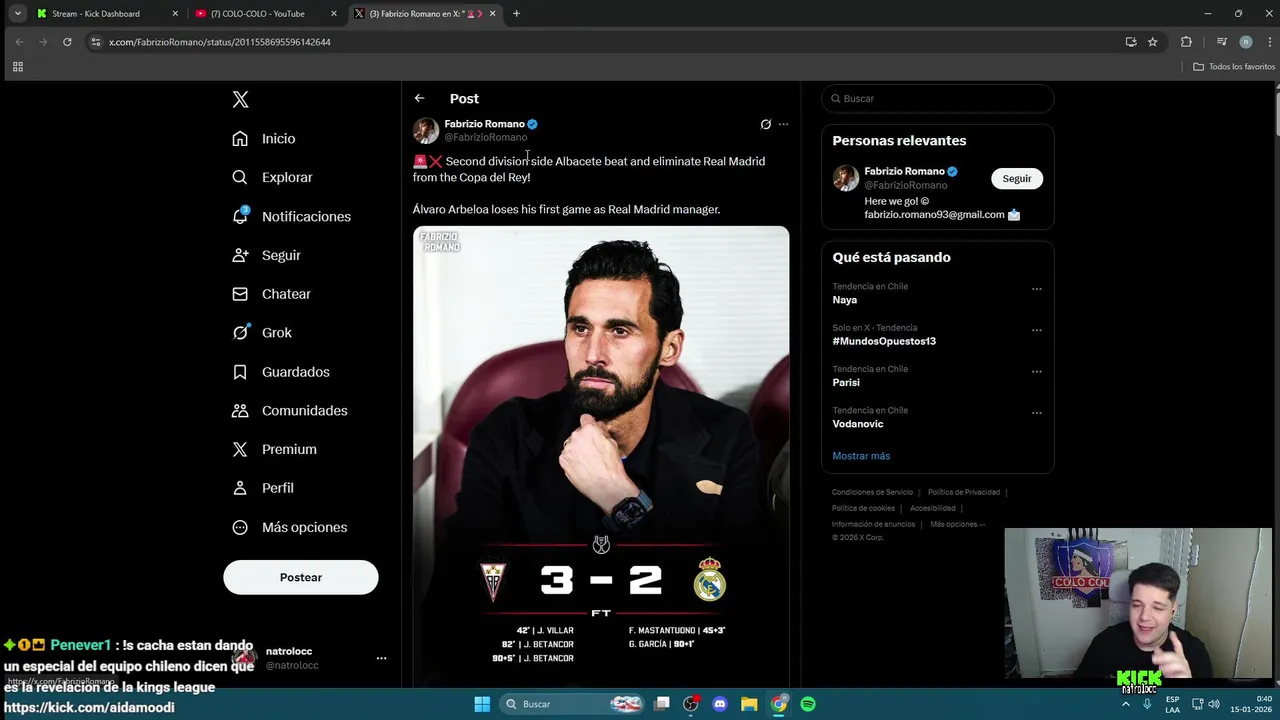Open more options for #MundosOpuestos13 trend

[x=1037, y=330]
